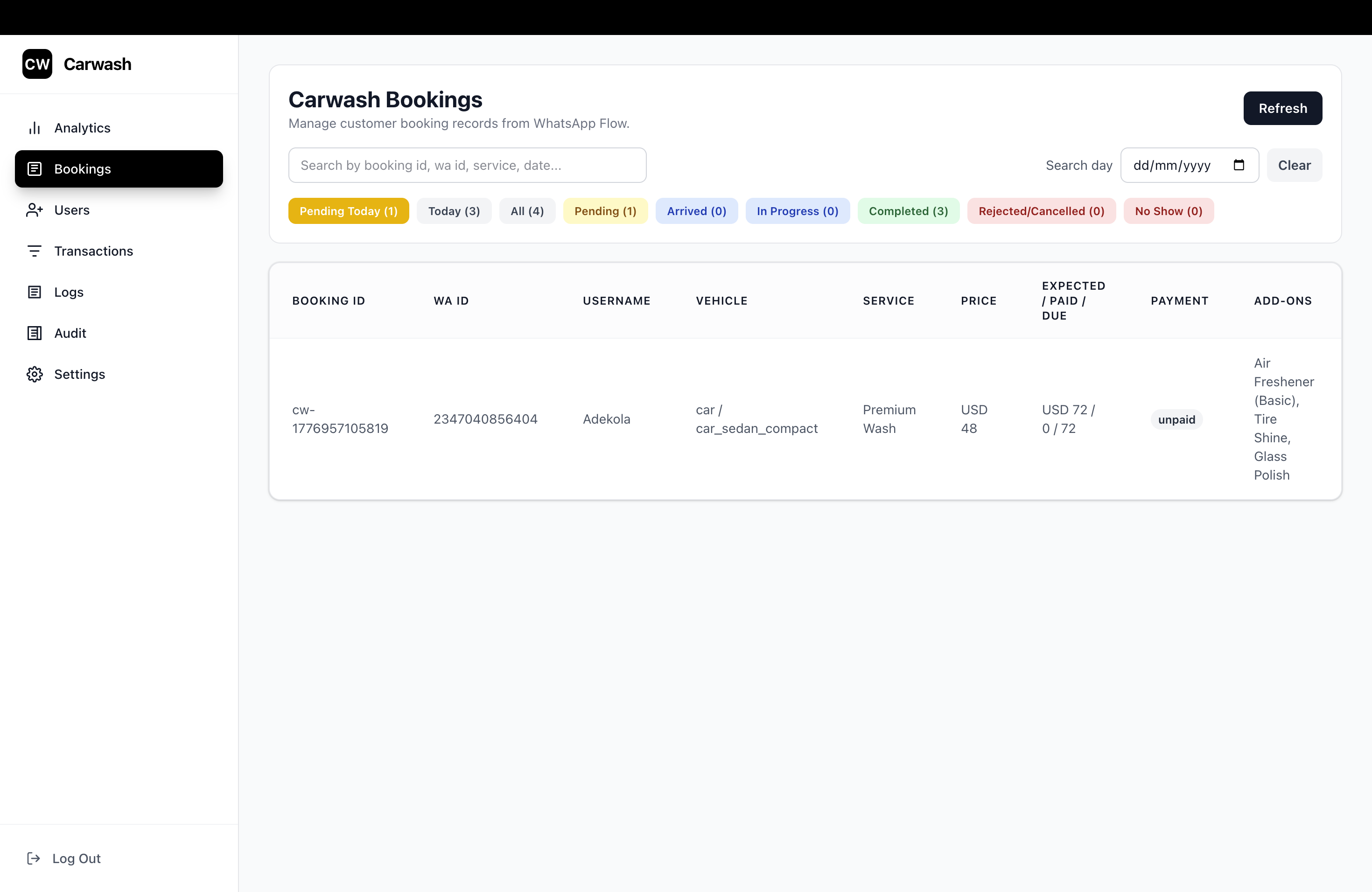Click the Log Out arrow icon
Screen dimensions: 1372x892
click(34, 858)
